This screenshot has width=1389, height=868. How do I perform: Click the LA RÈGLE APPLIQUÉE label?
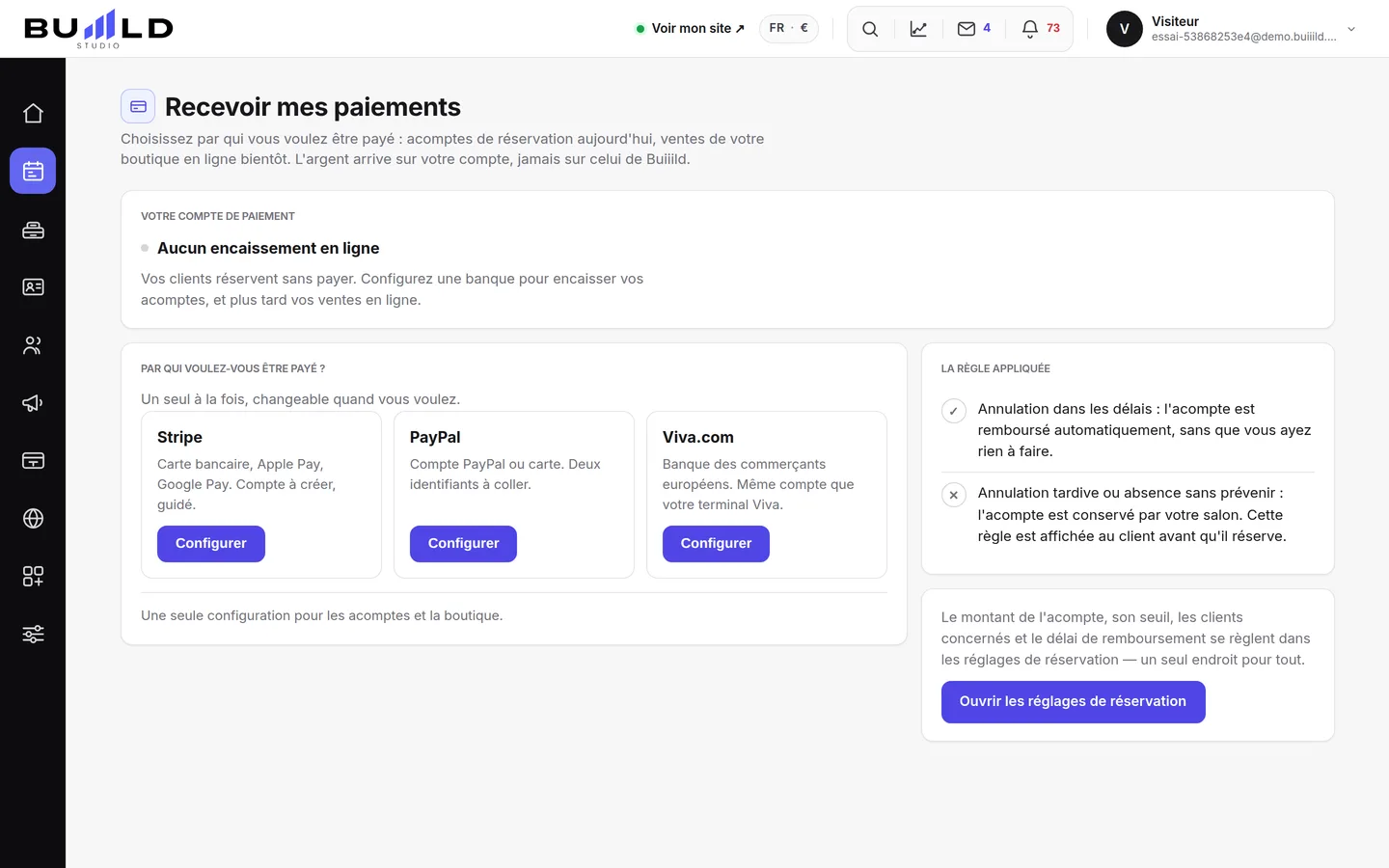995,368
